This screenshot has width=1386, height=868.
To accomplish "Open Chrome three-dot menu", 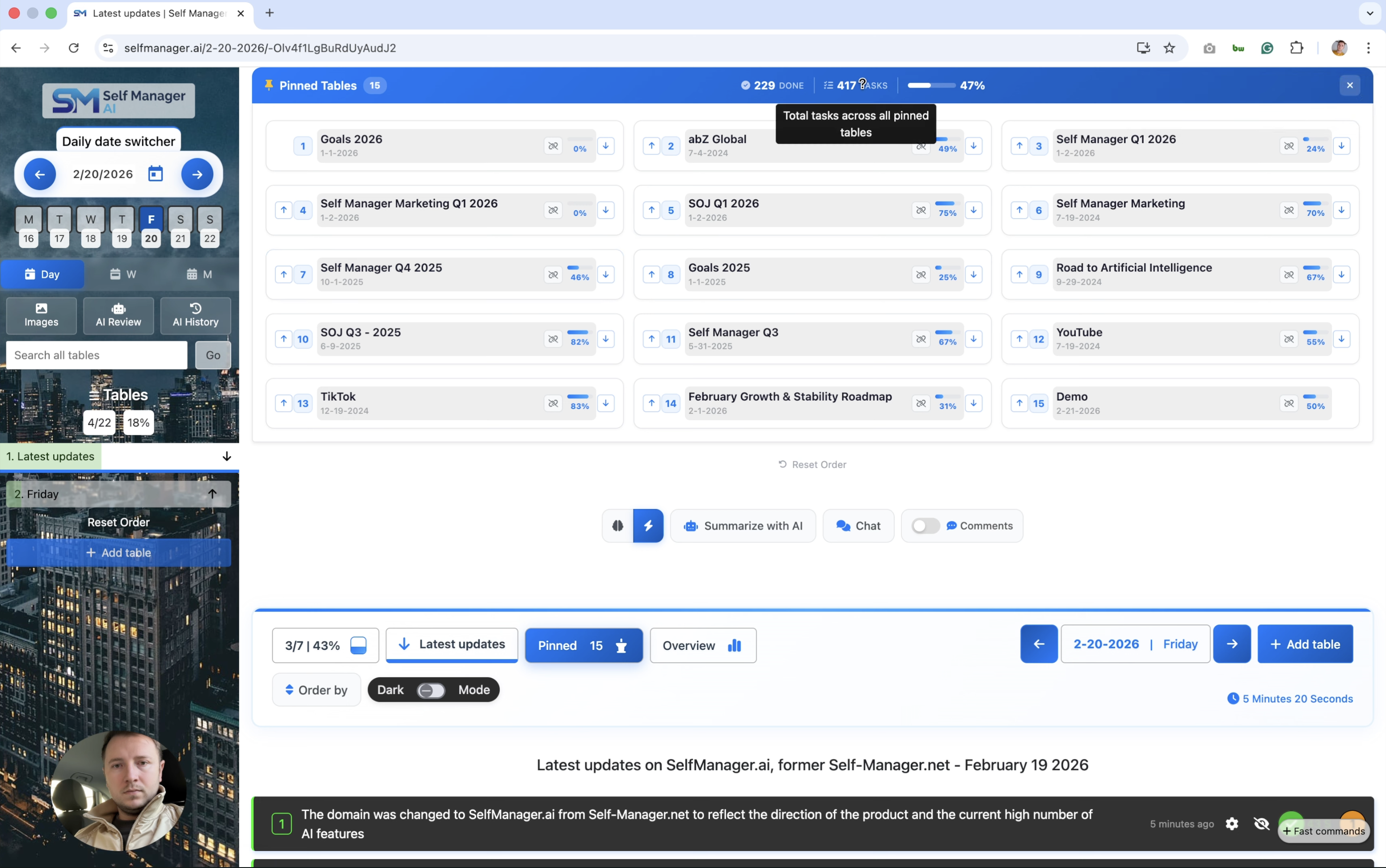I will coord(1369,48).
